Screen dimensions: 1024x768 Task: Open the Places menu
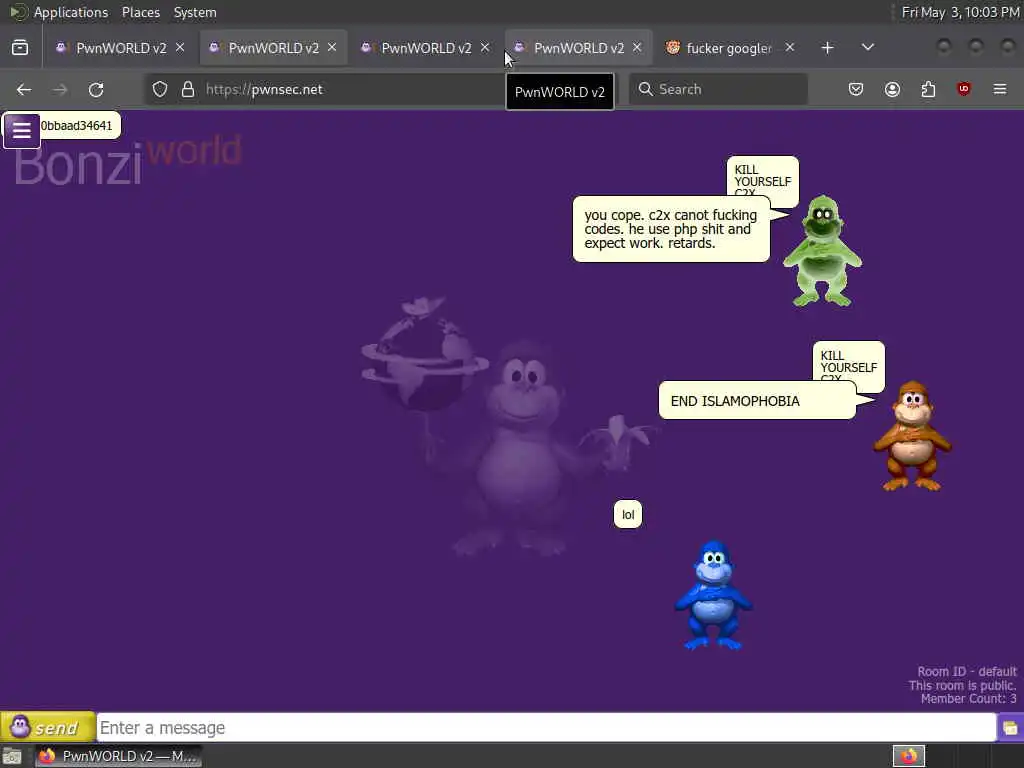[x=141, y=12]
